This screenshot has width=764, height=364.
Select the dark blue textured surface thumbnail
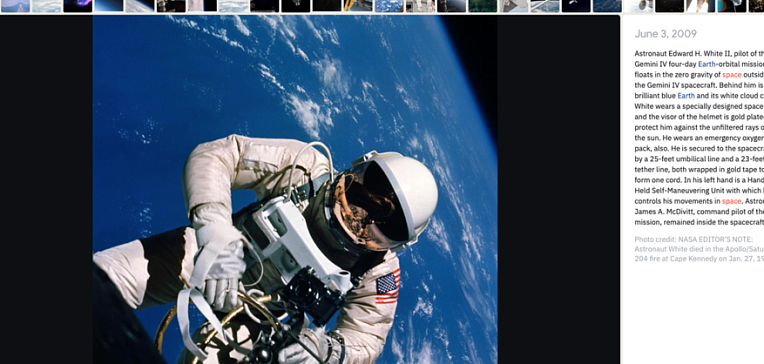point(608,6)
